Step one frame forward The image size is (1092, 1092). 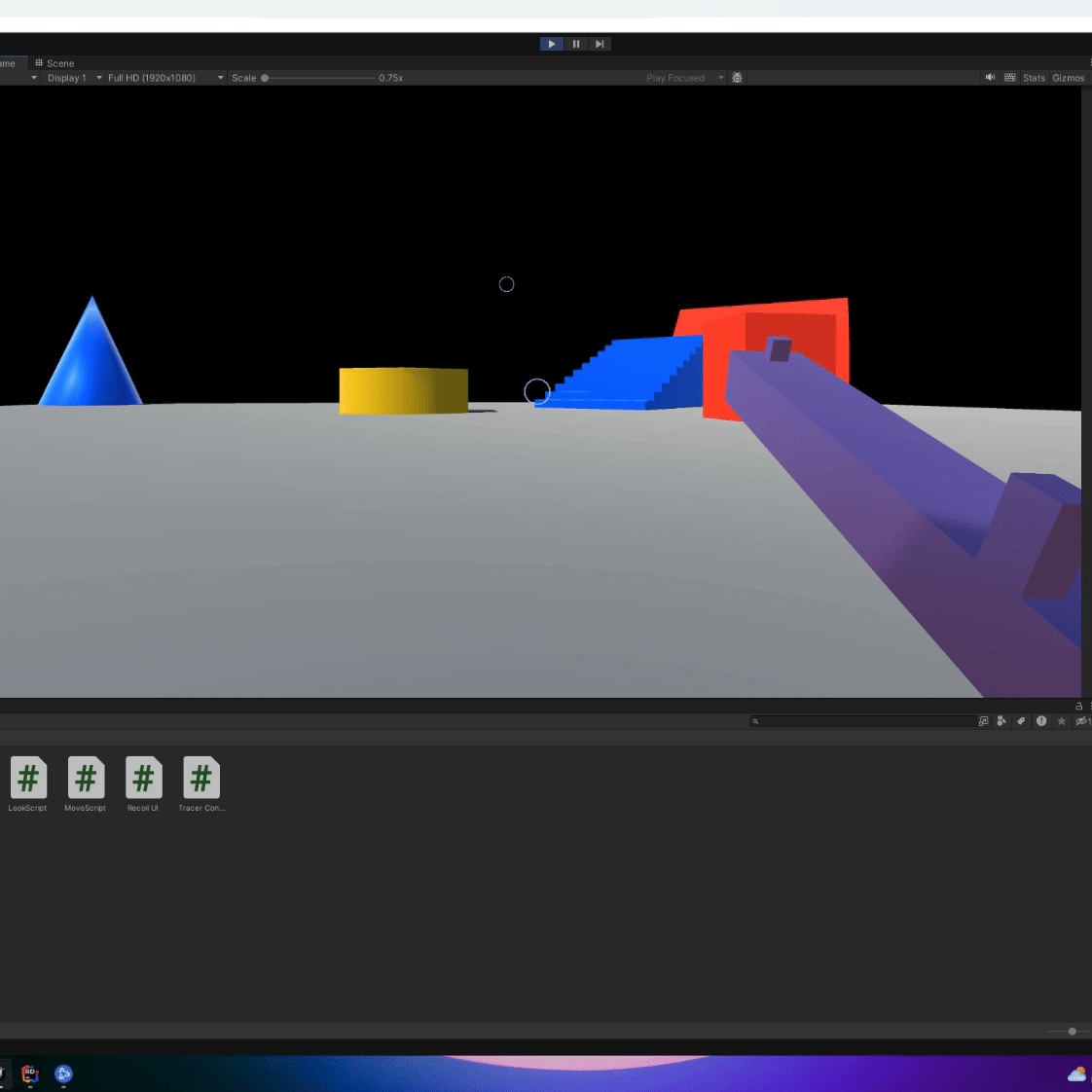click(600, 44)
